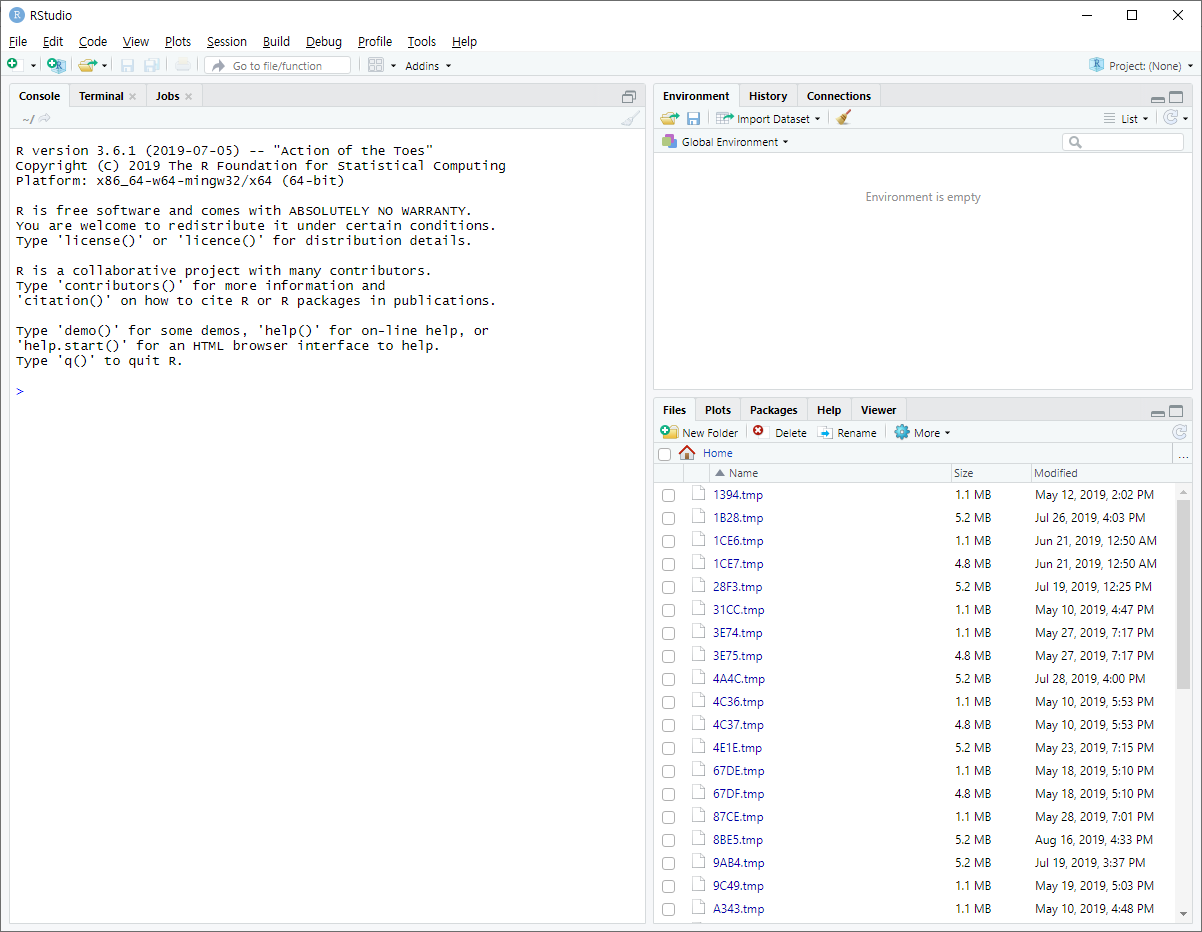Click the Environment search box

pyautogui.click(x=1123, y=142)
